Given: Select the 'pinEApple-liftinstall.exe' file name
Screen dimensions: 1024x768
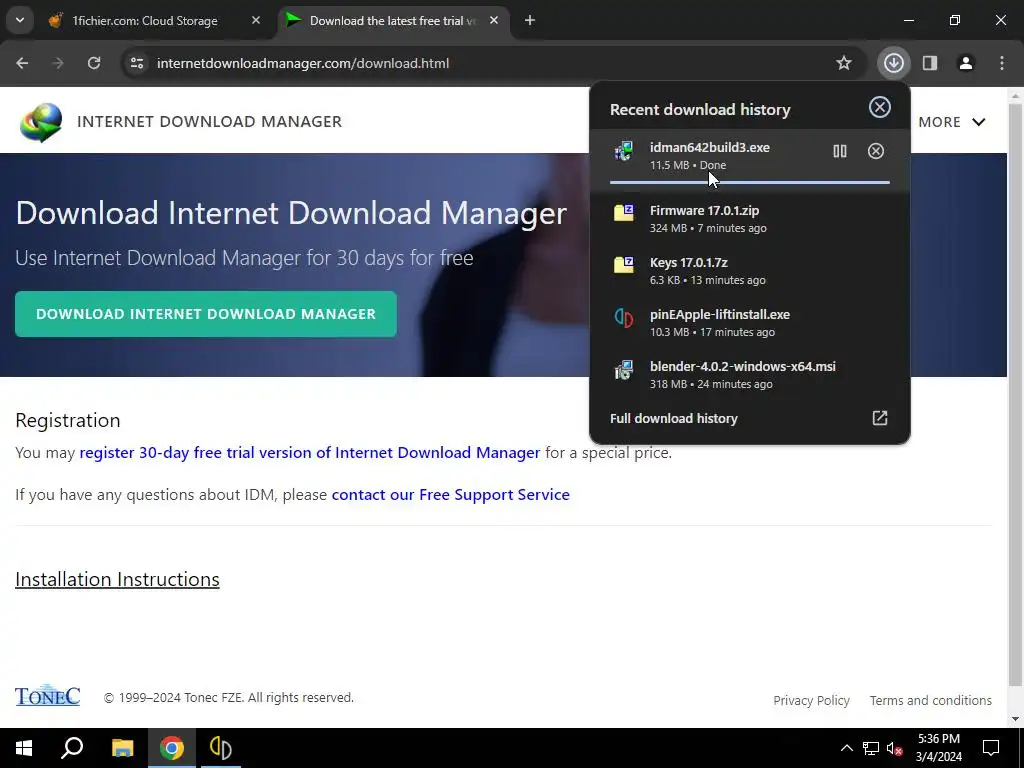Looking at the screenshot, I should click(x=720, y=314).
